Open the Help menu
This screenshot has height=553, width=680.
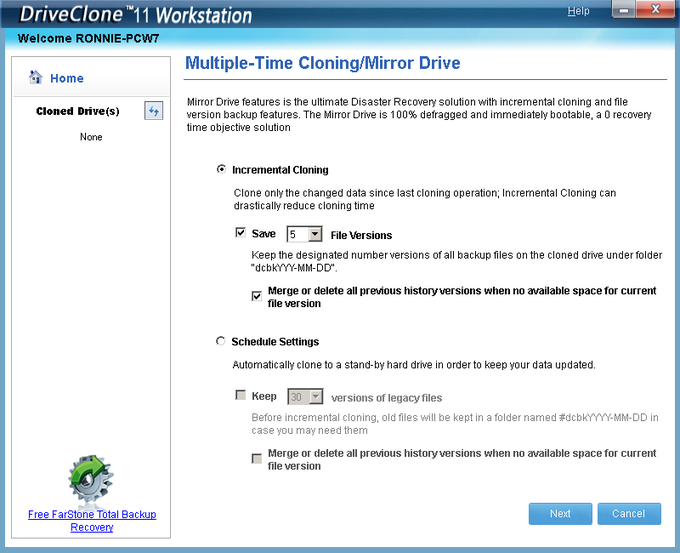(578, 11)
